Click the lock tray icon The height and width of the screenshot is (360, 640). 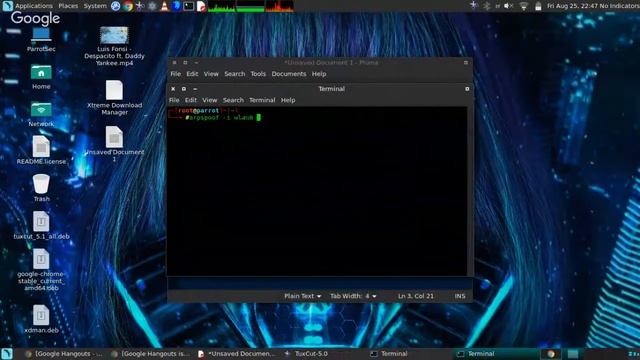pyautogui.click(x=538, y=6)
